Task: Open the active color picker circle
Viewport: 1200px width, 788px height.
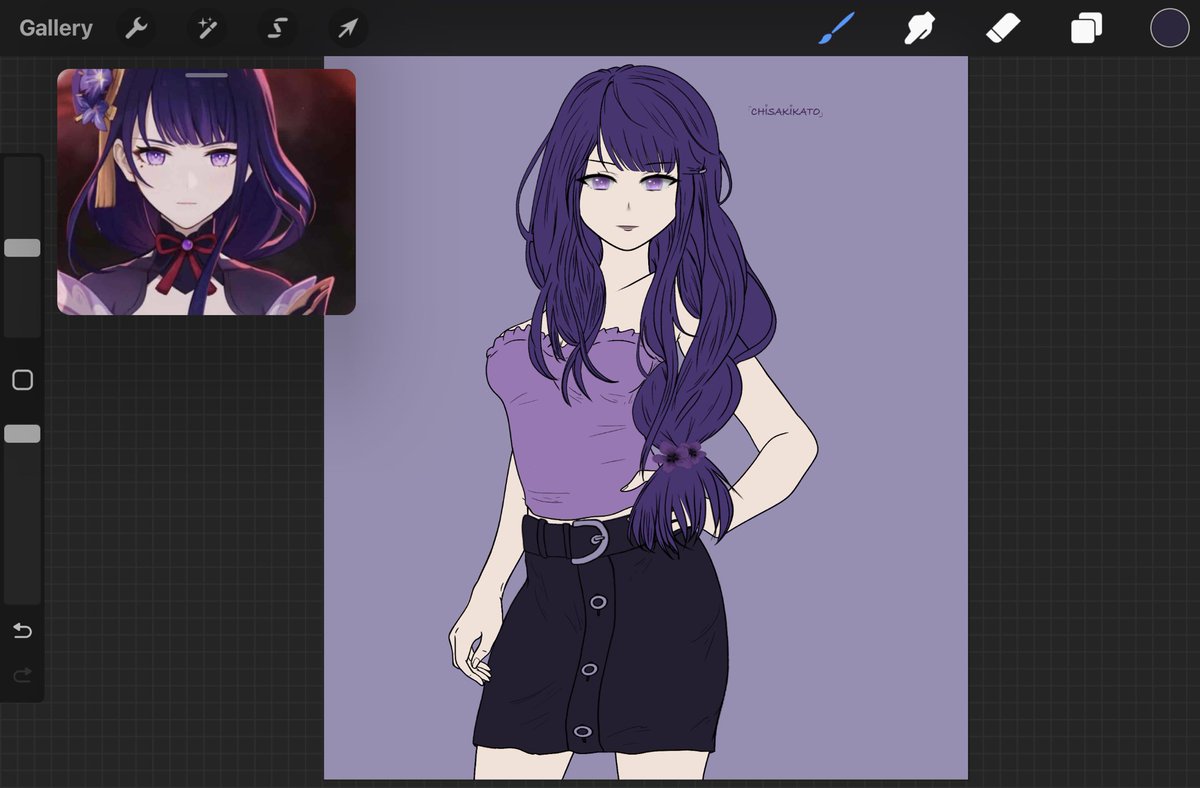Action: tap(1169, 28)
